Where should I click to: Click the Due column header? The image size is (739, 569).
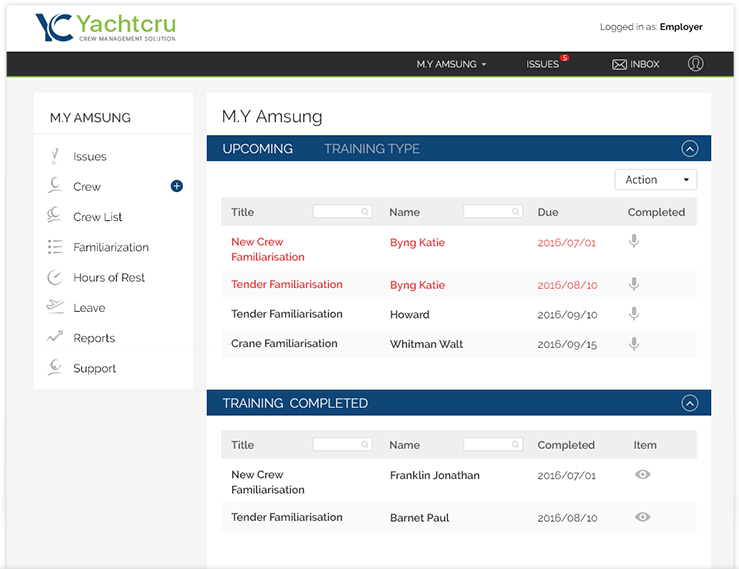pyautogui.click(x=548, y=212)
